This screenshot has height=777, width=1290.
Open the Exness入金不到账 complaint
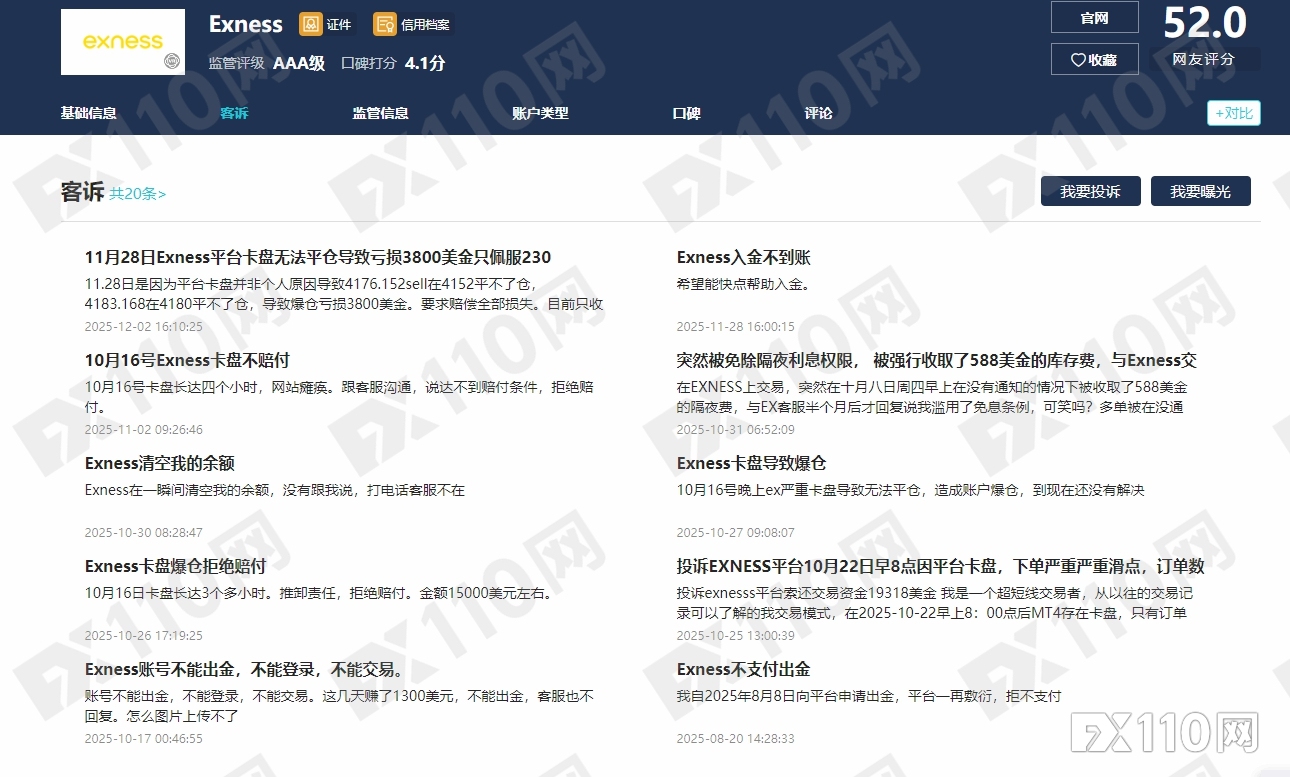pyautogui.click(x=744, y=257)
